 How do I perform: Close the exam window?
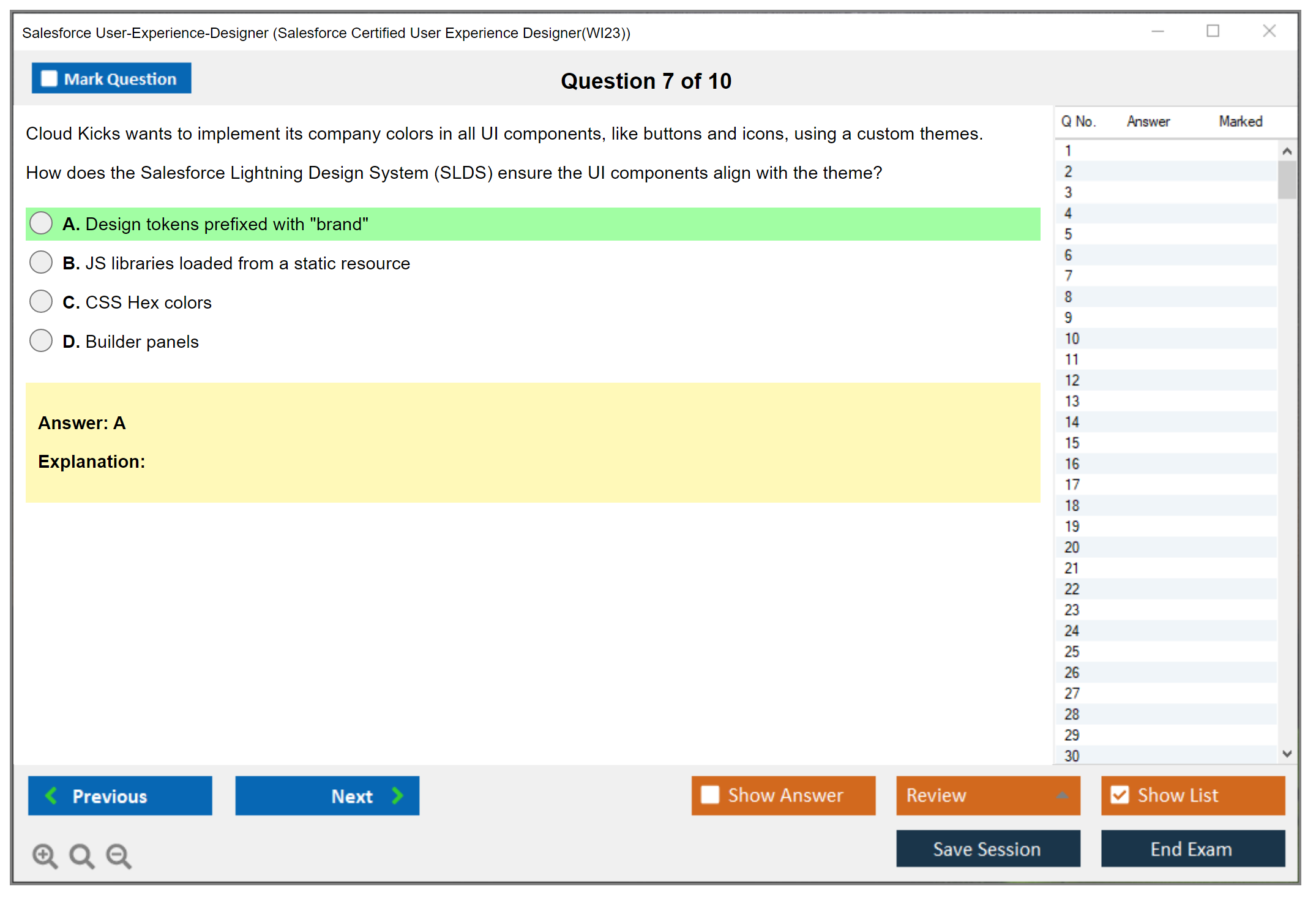pos(1269,31)
